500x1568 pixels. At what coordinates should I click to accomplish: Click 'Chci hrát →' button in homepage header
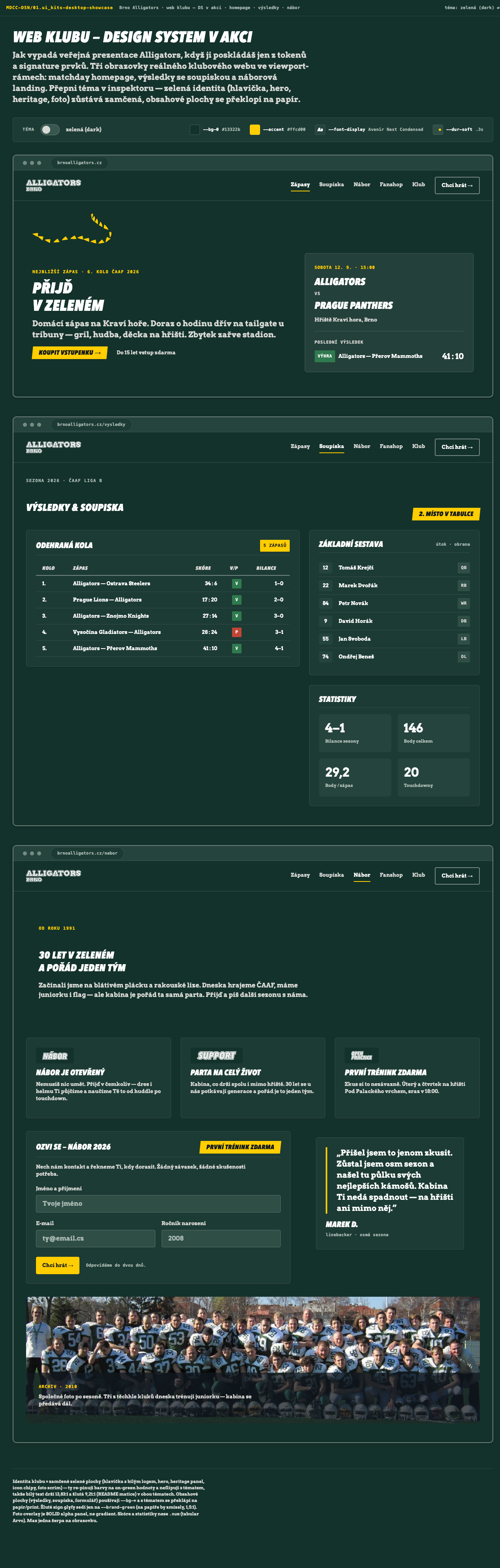pos(457,185)
